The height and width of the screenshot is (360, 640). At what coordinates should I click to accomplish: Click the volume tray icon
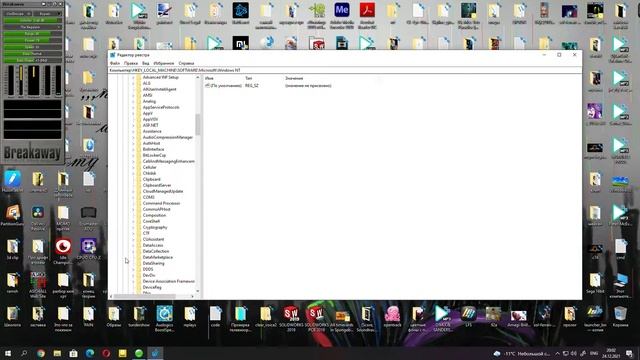point(574,353)
